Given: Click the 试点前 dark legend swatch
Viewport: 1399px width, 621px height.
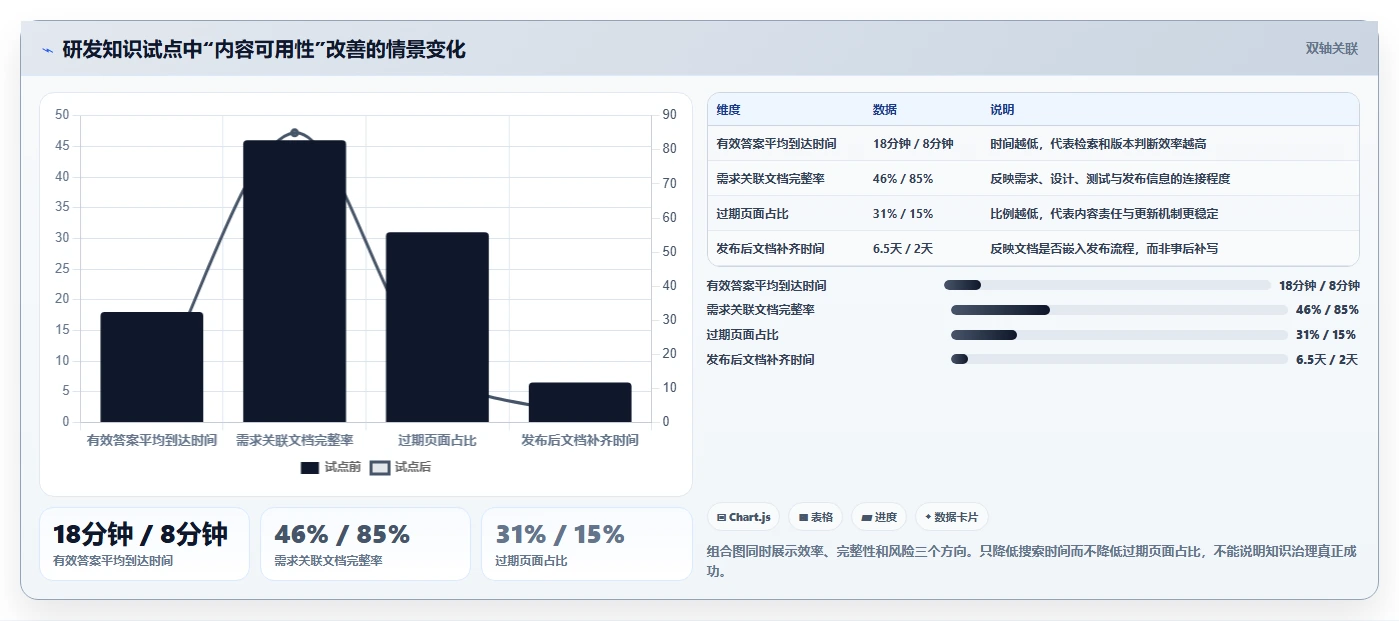Looking at the screenshot, I should point(310,468).
